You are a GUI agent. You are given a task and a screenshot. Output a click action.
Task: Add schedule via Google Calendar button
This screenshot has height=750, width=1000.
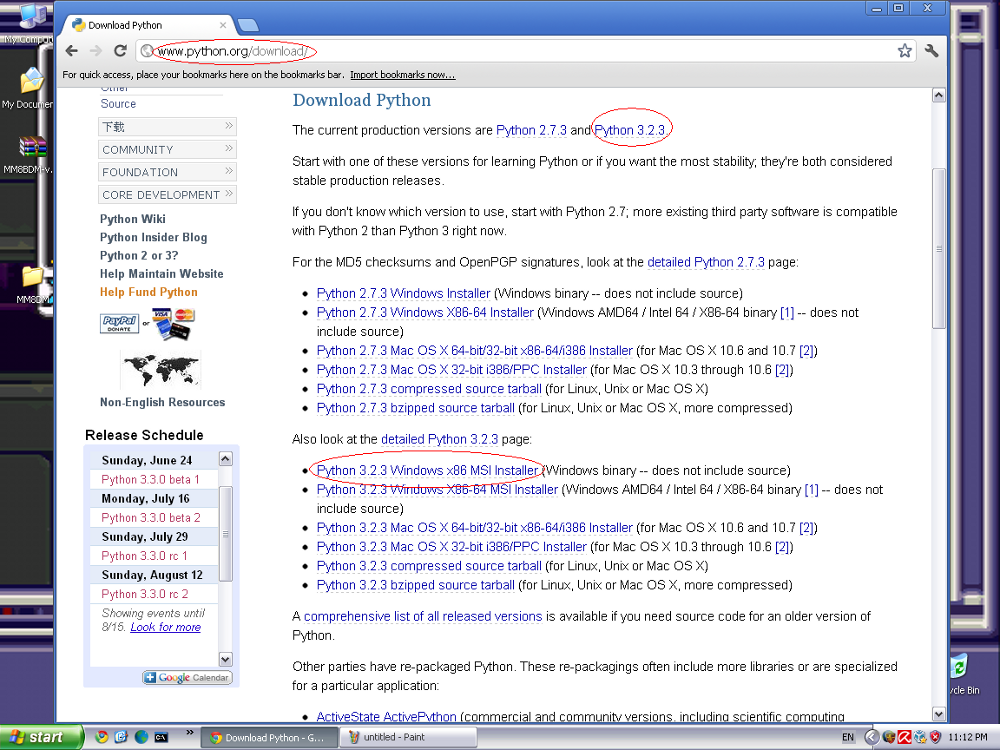187,677
